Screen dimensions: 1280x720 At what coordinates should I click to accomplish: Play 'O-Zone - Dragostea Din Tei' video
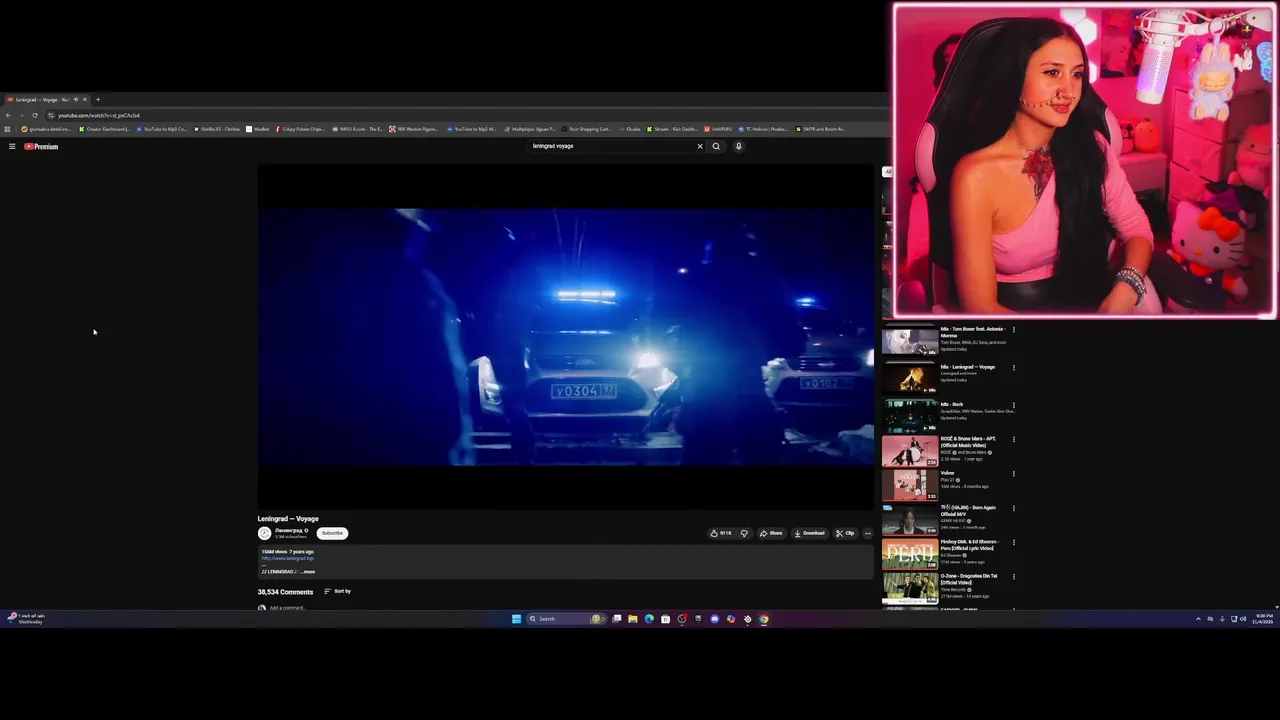910,588
